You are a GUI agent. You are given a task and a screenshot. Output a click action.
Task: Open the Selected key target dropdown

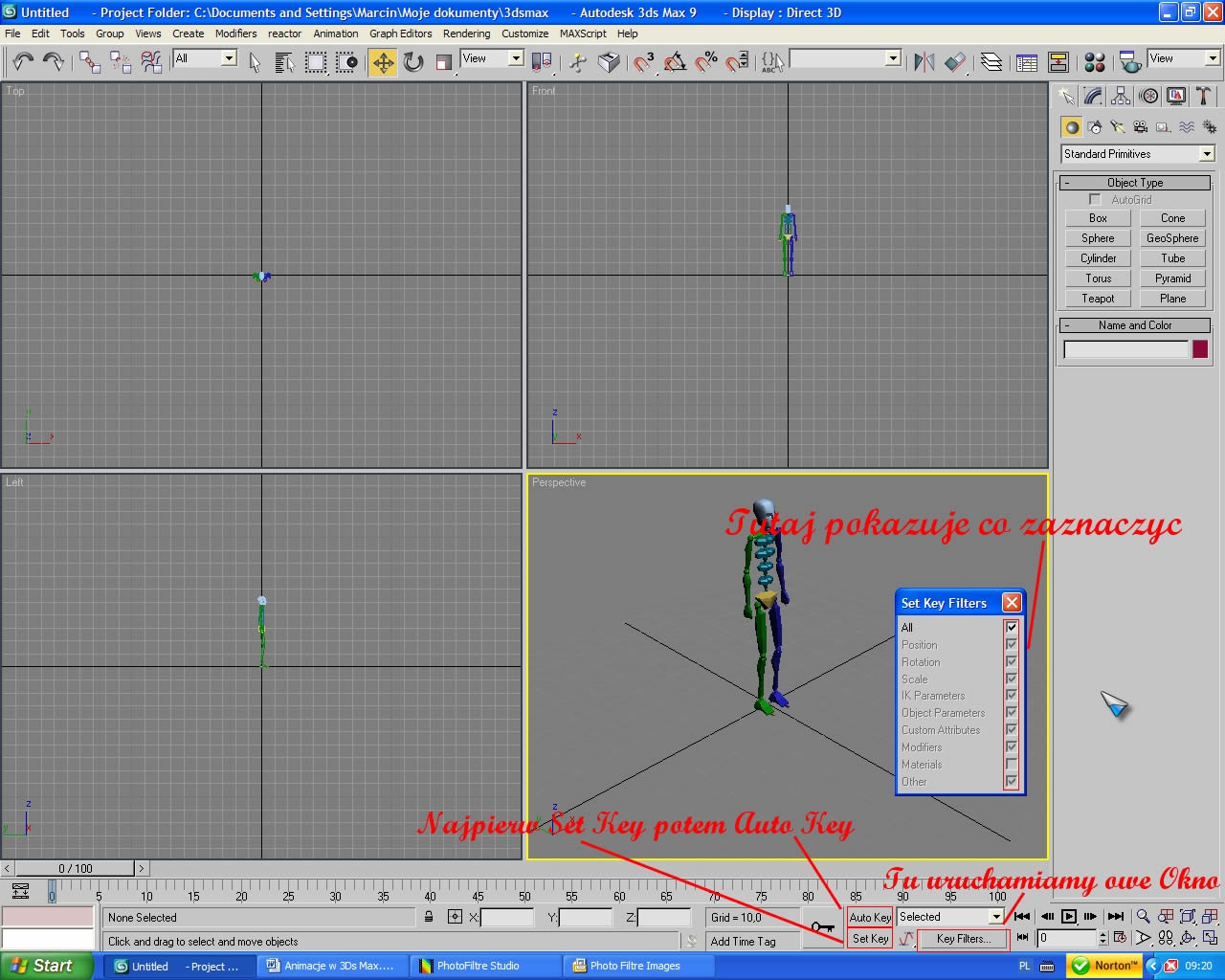point(995,917)
